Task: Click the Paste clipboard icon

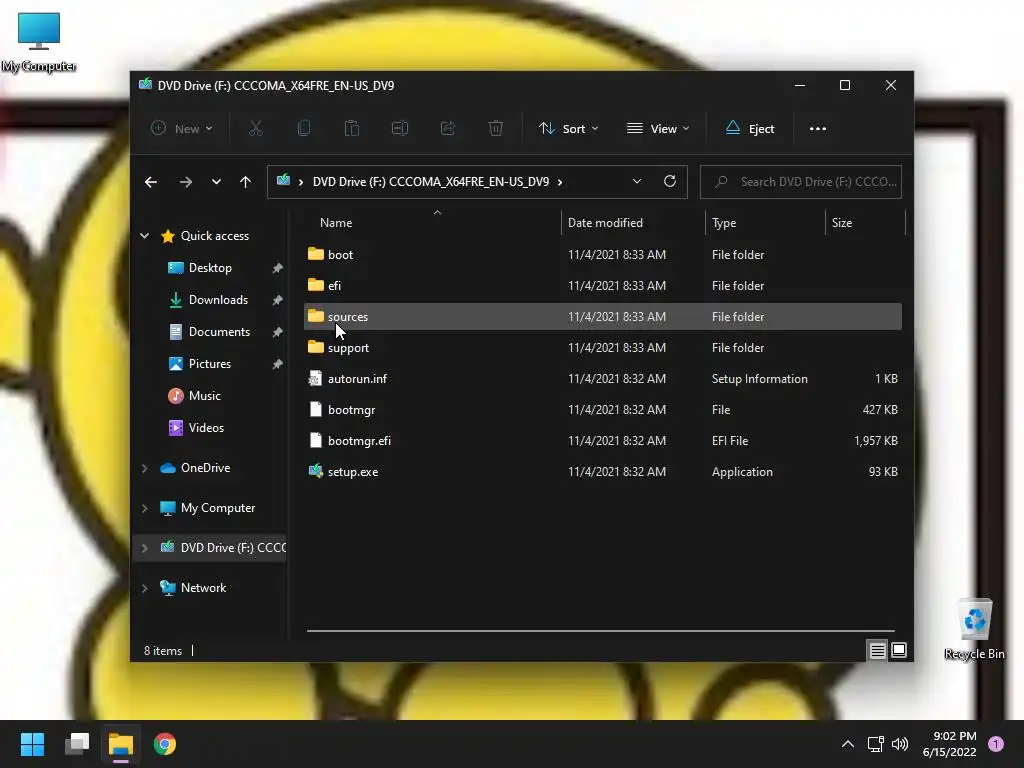Action: click(x=352, y=129)
